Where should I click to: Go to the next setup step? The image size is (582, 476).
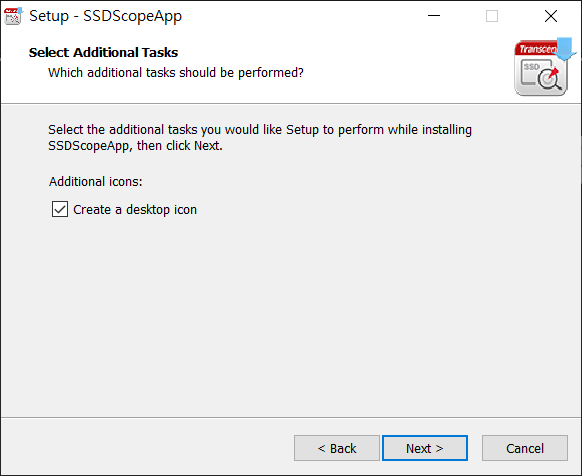pyautogui.click(x=425, y=448)
